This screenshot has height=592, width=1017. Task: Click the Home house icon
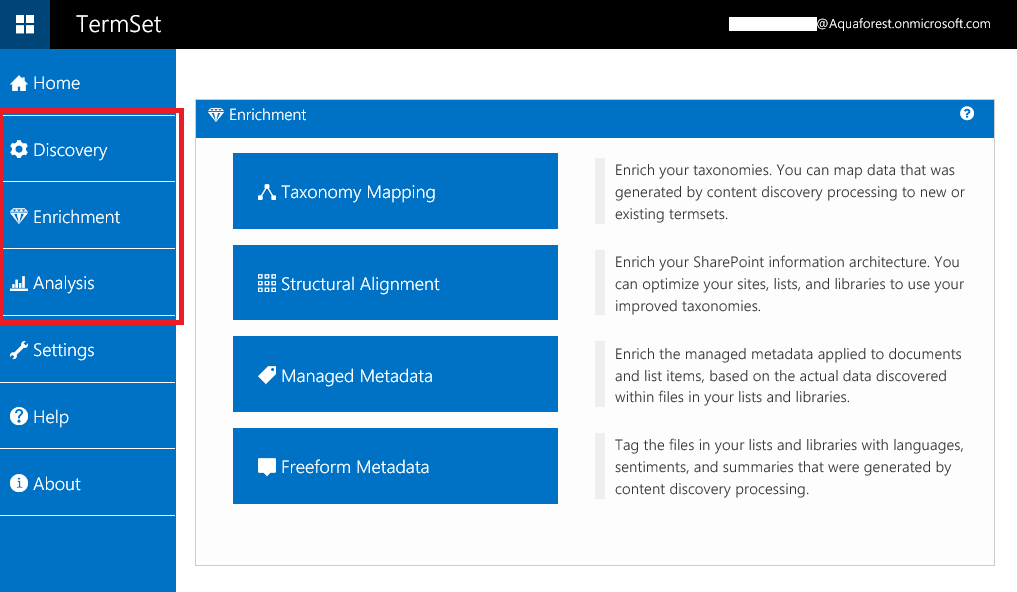[x=18, y=84]
